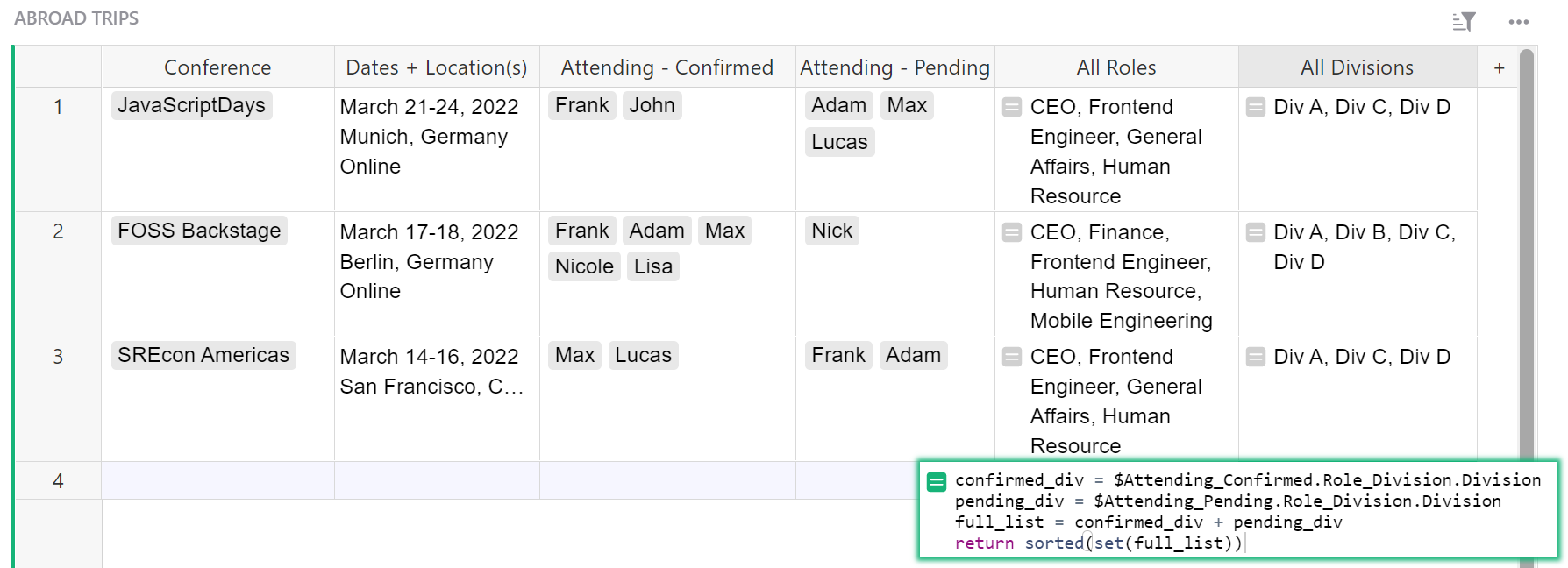
Task: Click the Lisa tag in row 2
Action: (653, 266)
